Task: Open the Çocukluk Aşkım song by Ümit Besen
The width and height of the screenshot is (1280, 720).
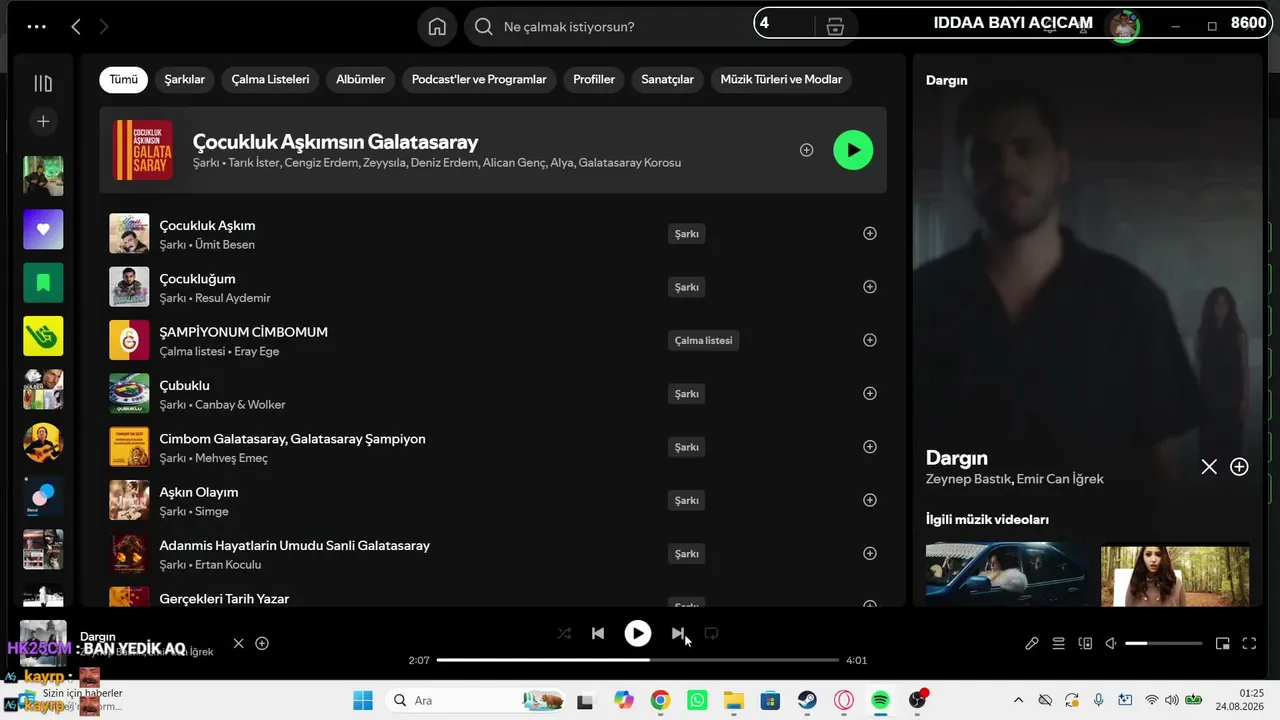Action: point(207,226)
